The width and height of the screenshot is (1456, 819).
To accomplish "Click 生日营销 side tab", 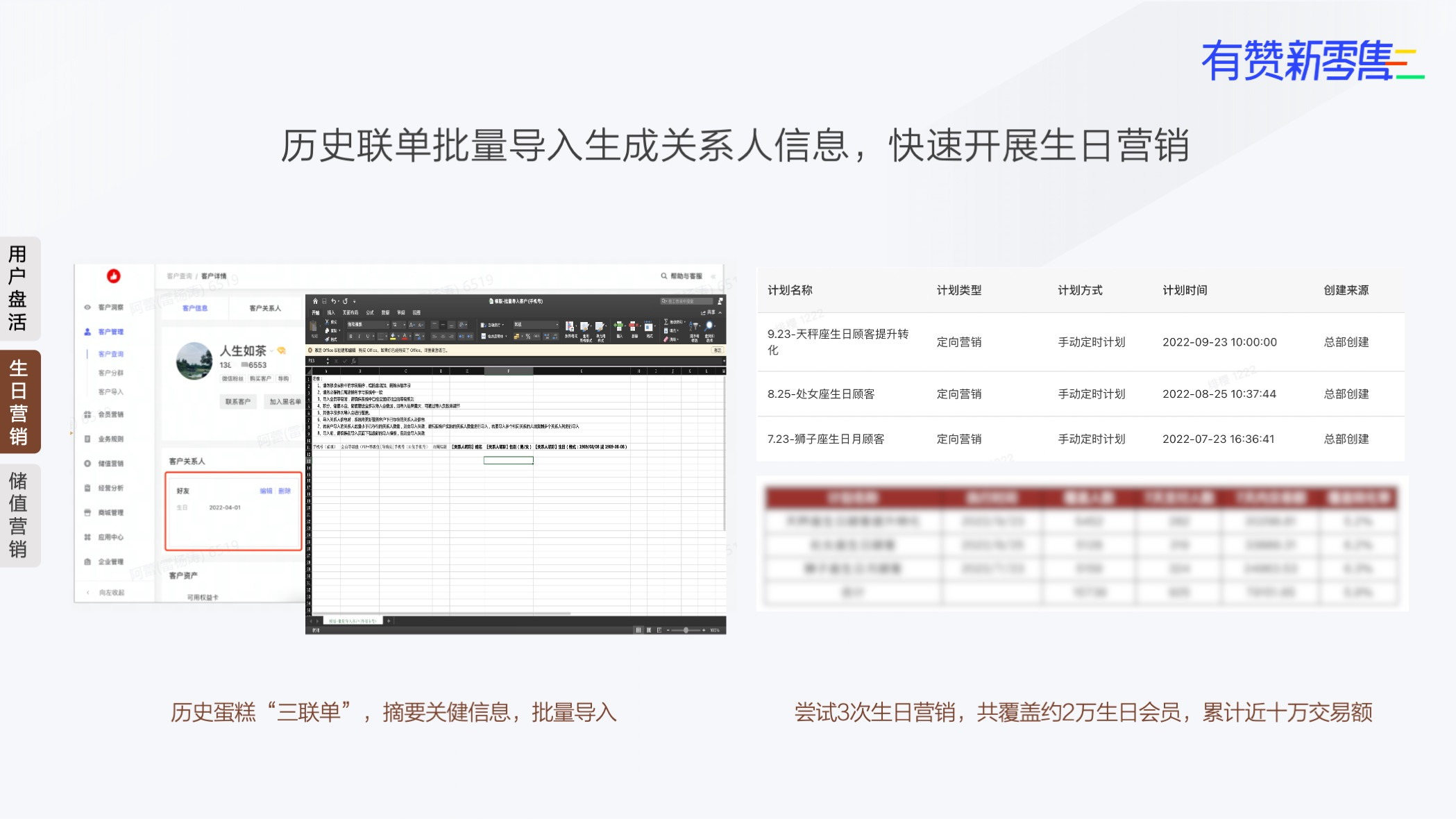I will click(x=19, y=402).
